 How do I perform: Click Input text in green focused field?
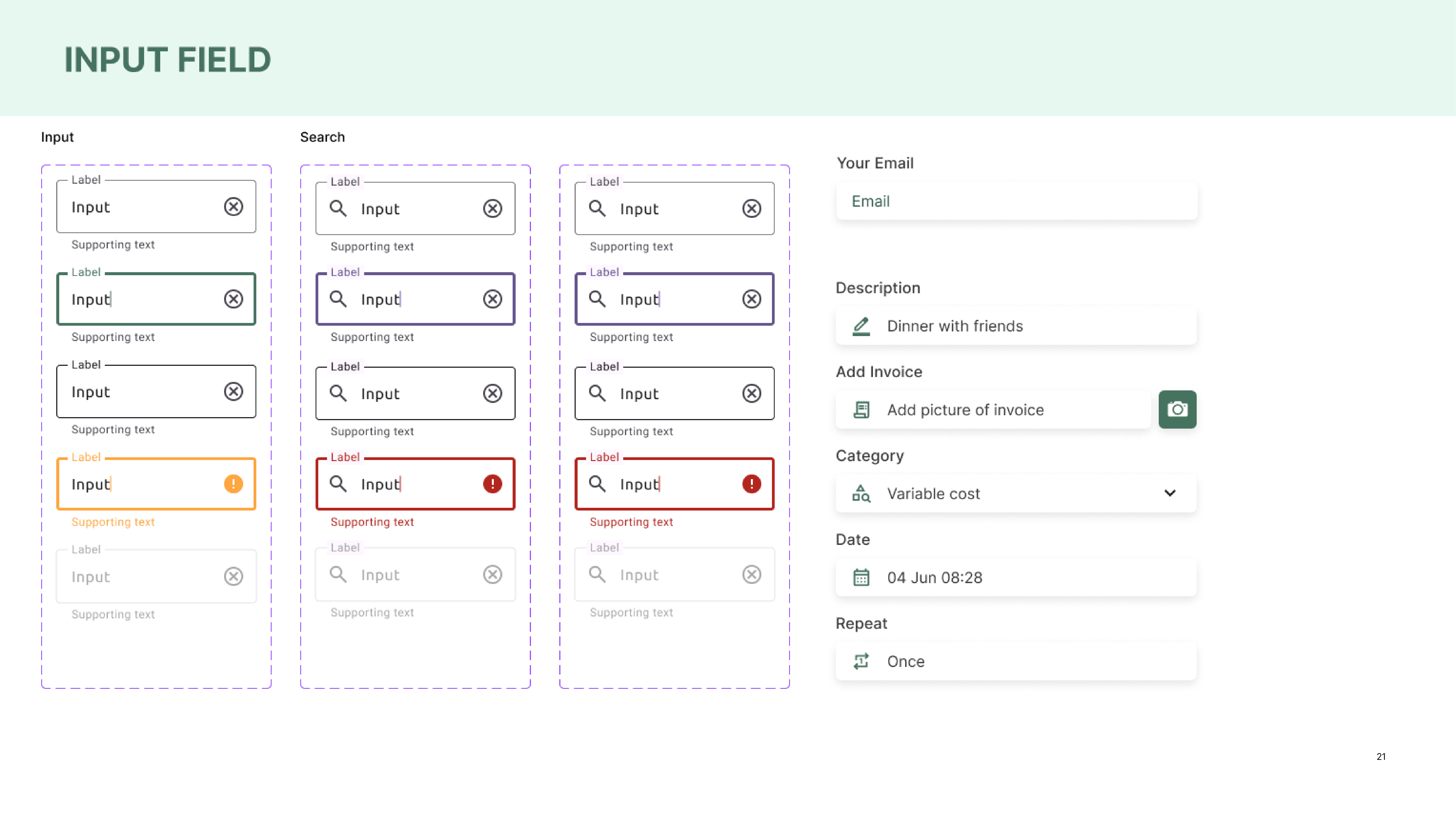90,300
